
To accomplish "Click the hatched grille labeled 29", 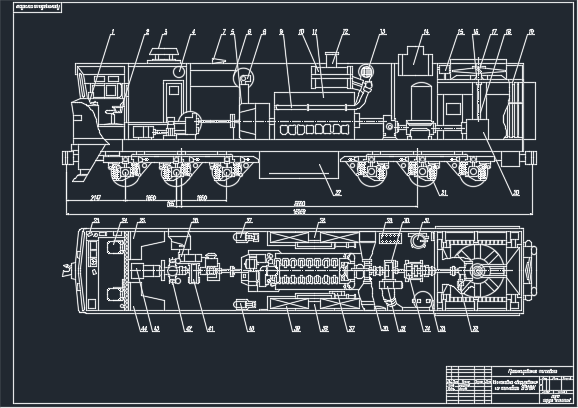I will click(390, 238).
